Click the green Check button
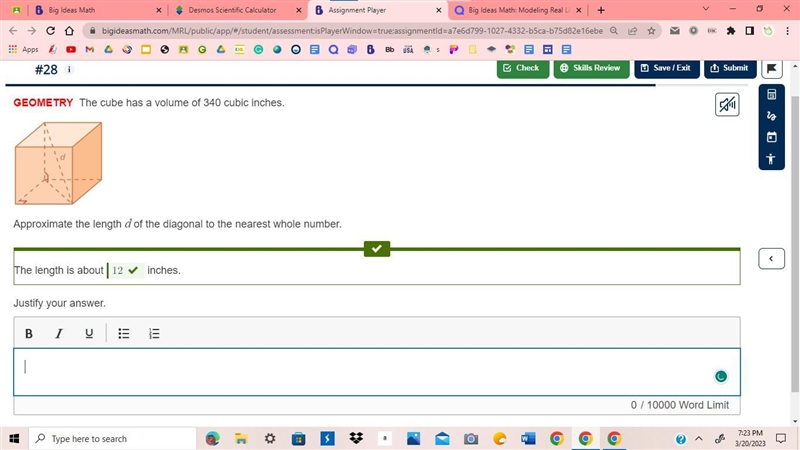The image size is (800, 450). 522,69
